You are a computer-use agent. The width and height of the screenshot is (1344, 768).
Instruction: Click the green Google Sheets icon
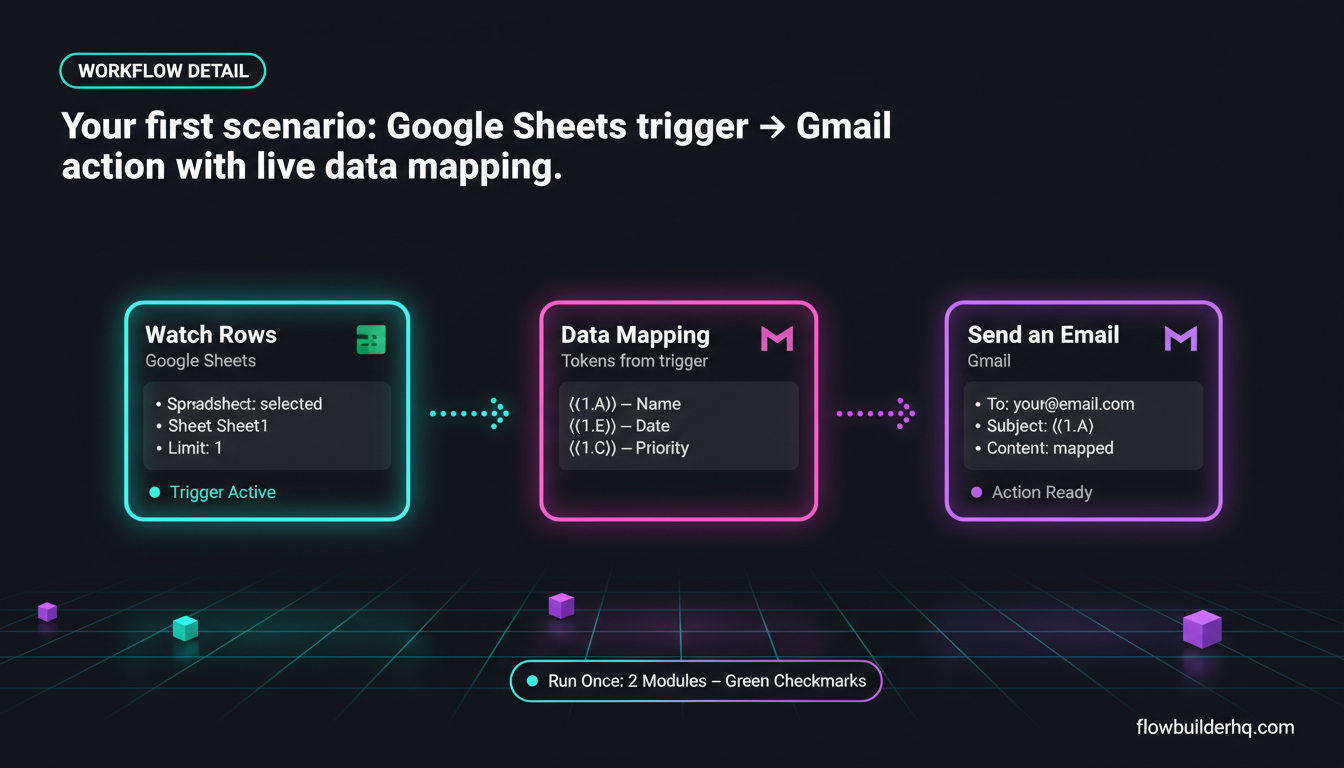click(x=370, y=339)
